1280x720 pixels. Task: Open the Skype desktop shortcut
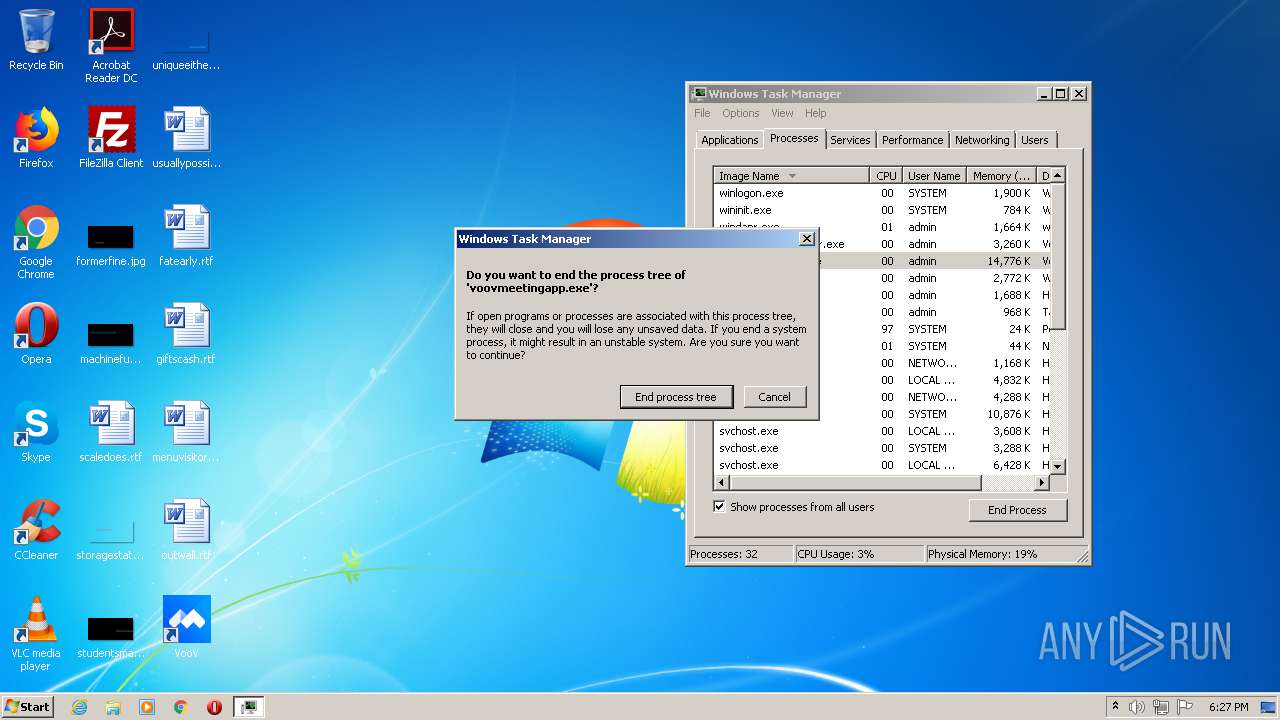tap(36, 432)
